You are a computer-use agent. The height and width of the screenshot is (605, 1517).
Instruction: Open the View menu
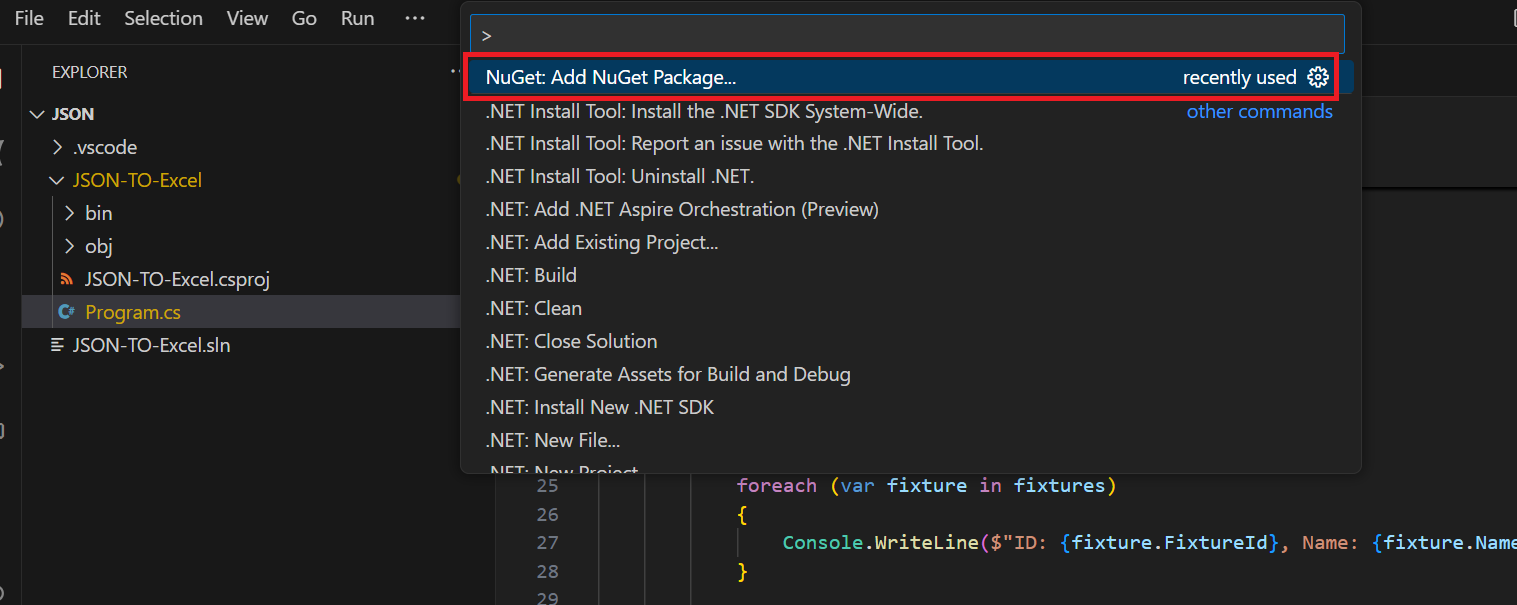(x=247, y=18)
